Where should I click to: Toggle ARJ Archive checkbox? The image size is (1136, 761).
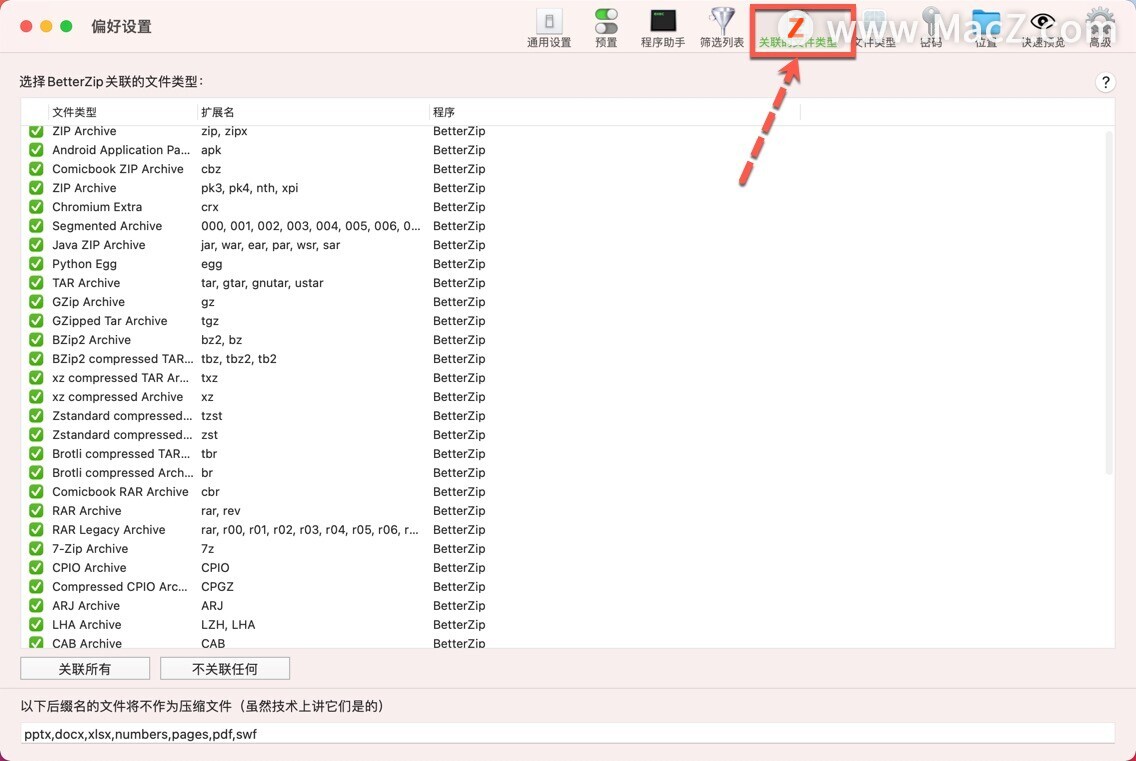36,606
